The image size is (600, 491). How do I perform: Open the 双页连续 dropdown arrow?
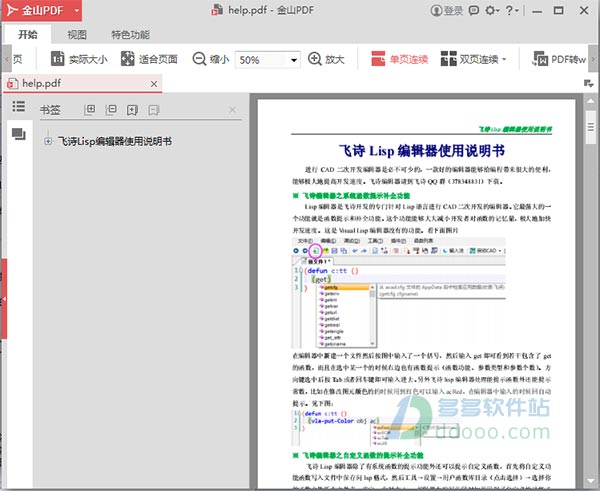[504, 59]
